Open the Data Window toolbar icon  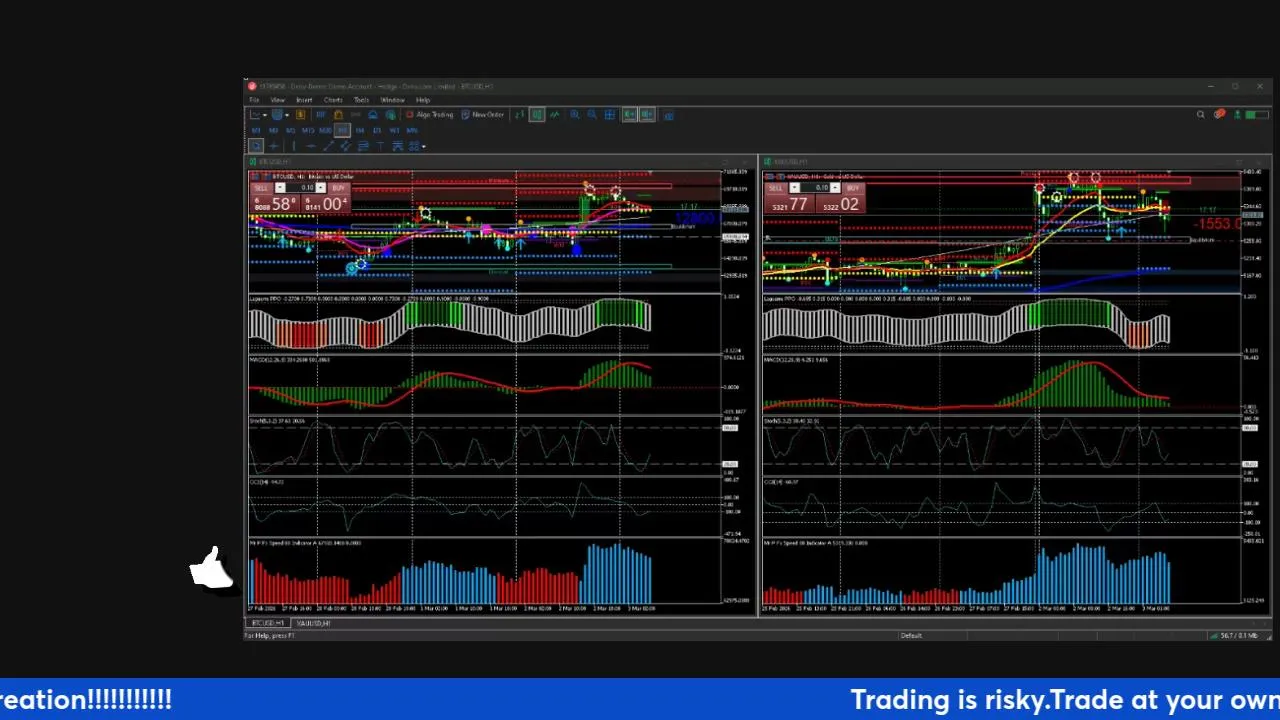click(x=321, y=115)
